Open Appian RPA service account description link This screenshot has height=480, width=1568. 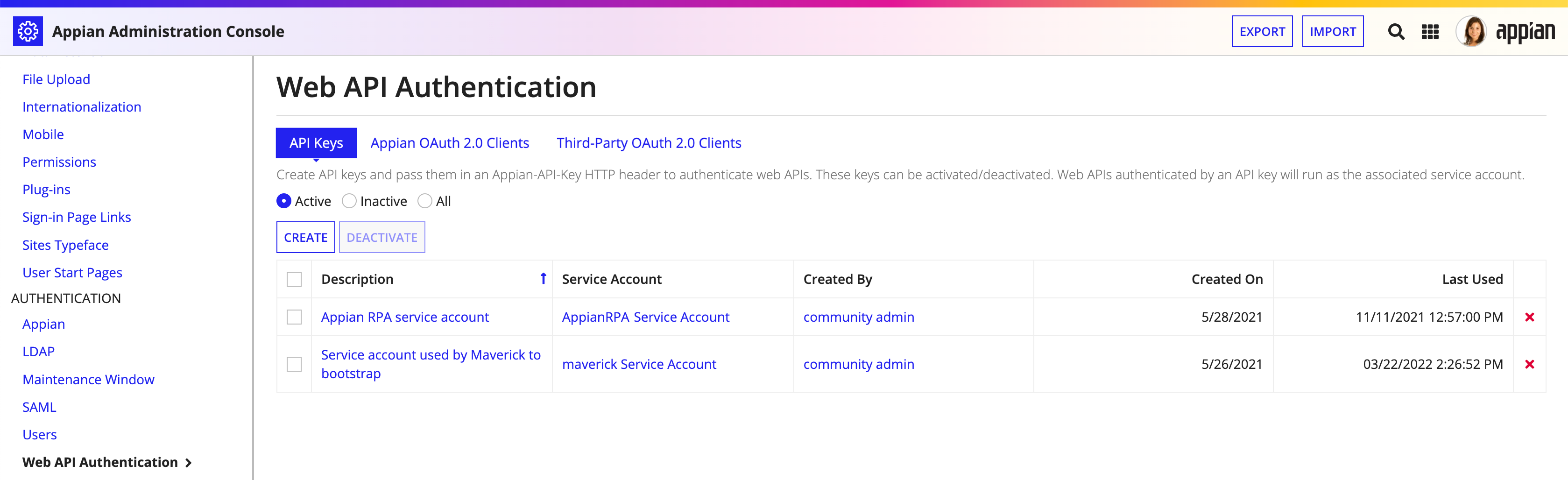(405, 317)
